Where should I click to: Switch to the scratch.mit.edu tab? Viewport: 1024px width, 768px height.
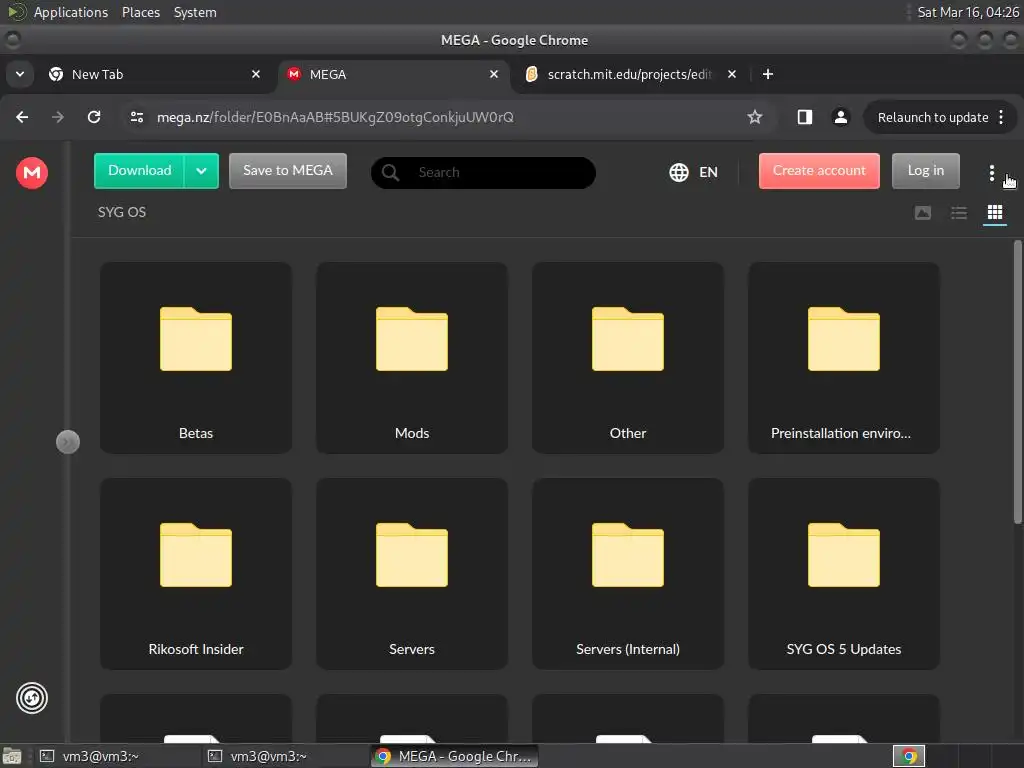click(630, 74)
